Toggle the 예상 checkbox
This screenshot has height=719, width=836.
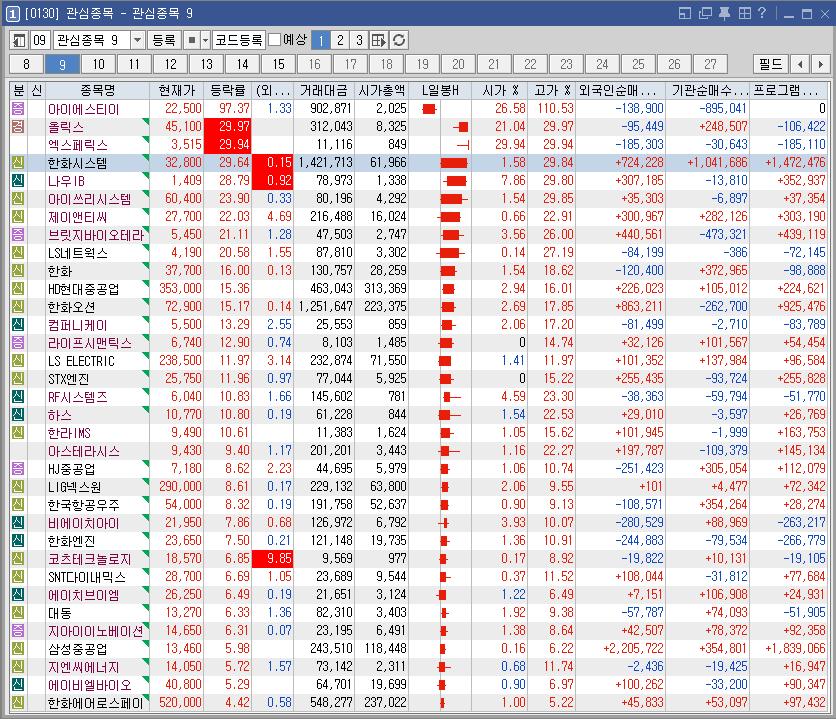point(275,40)
